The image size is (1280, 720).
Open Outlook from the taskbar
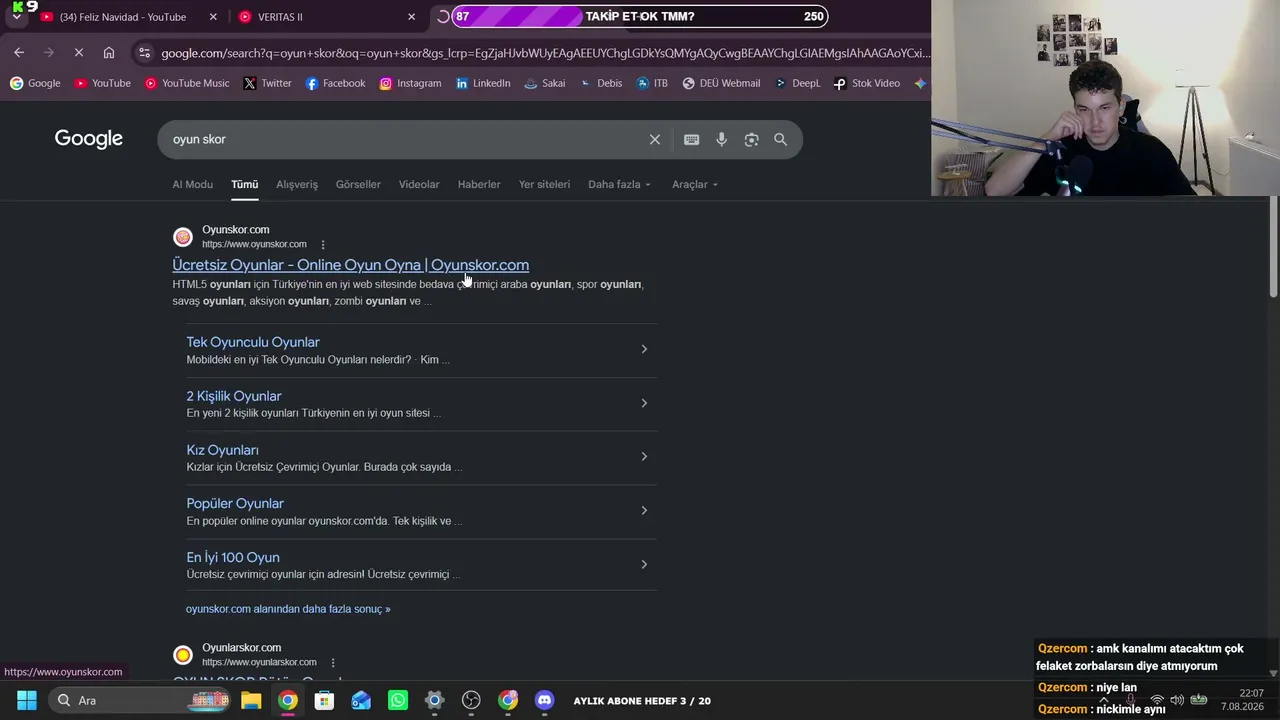[x=361, y=700]
